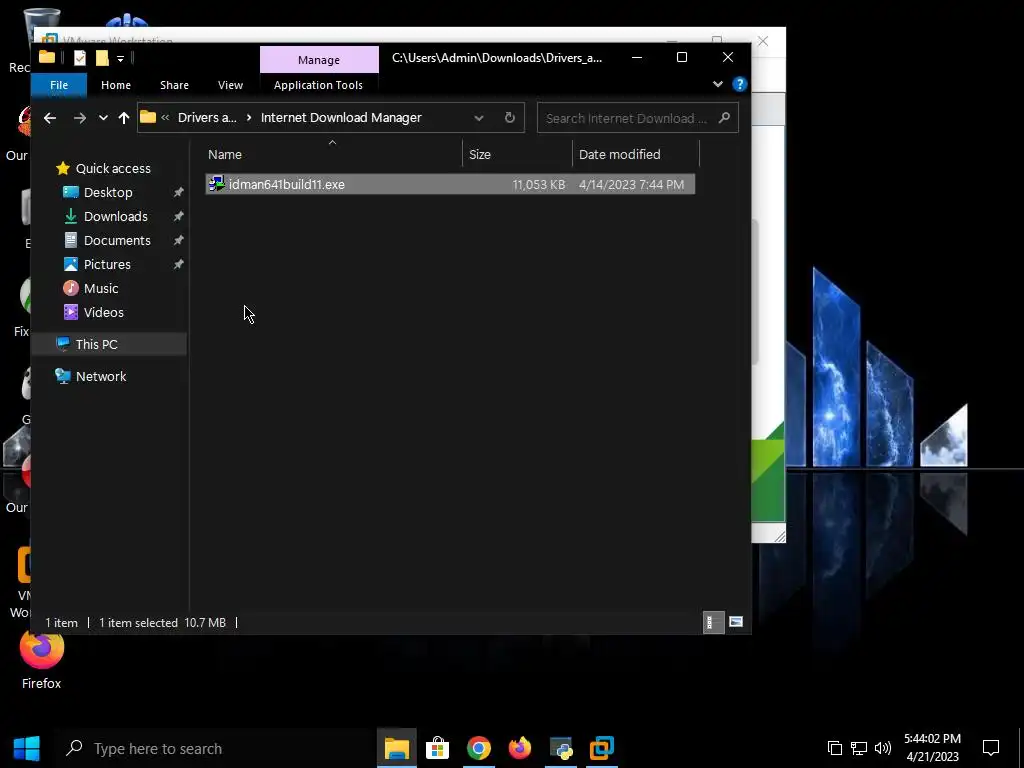Launch Firefox from the taskbar
The image size is (1024, 768).
520,748
